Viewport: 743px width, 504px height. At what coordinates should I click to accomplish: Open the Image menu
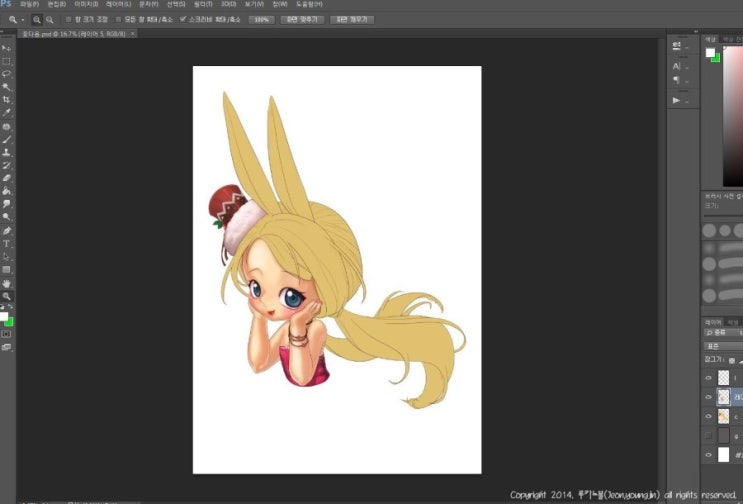tap(86, 4)
